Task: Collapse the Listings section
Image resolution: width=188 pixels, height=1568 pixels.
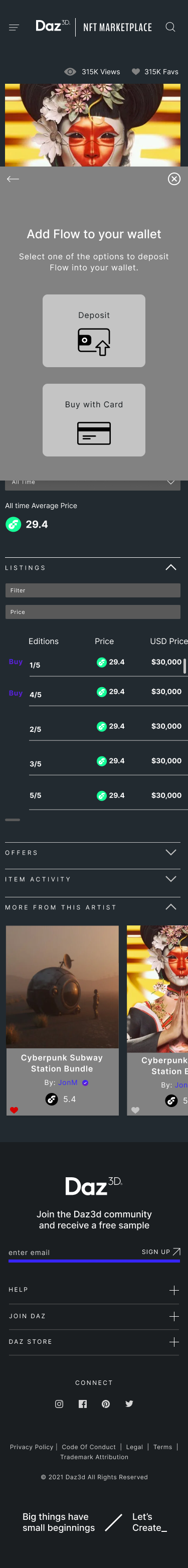Action: [171, 567]
